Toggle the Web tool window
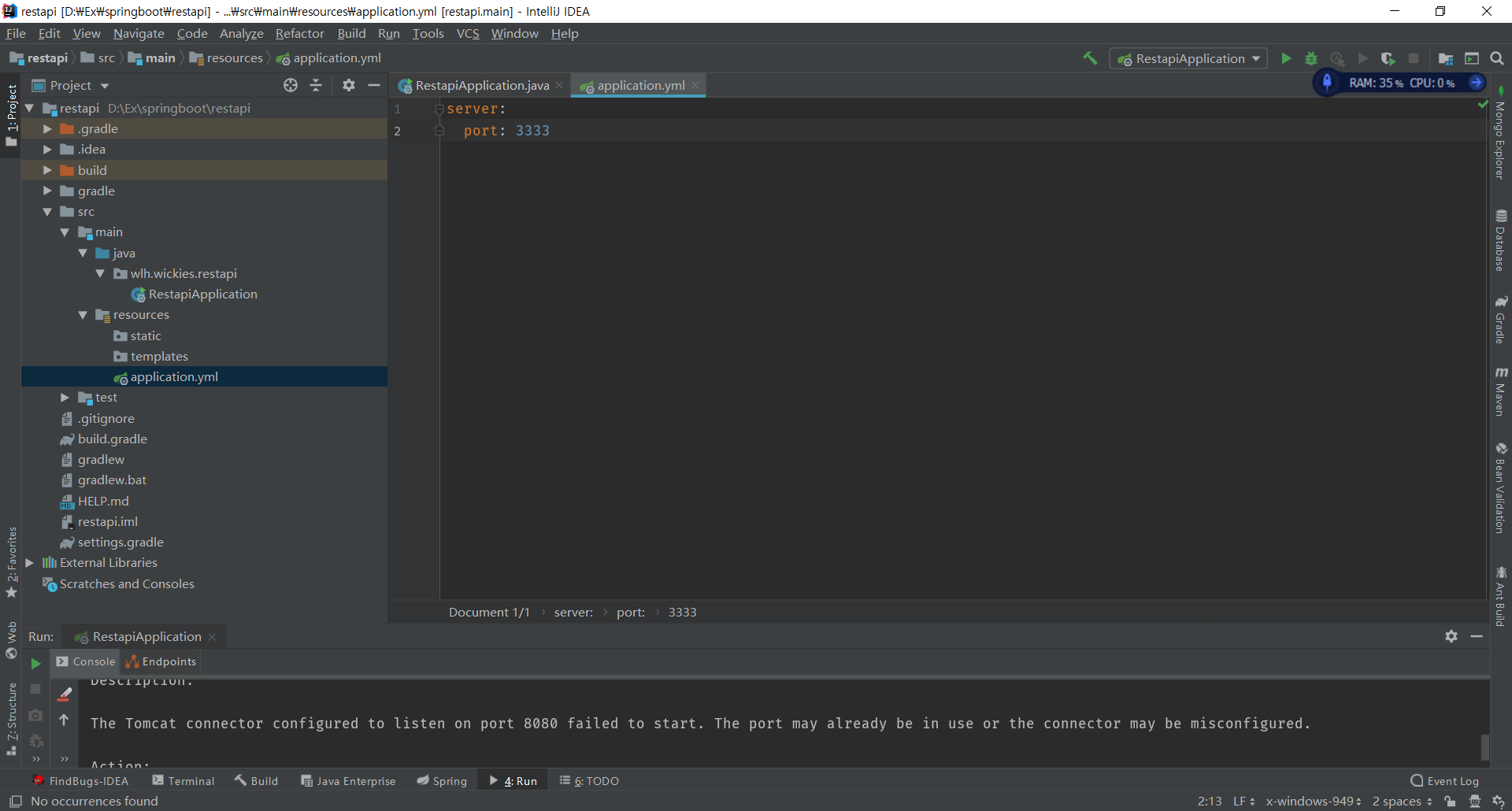 [11, 640]
